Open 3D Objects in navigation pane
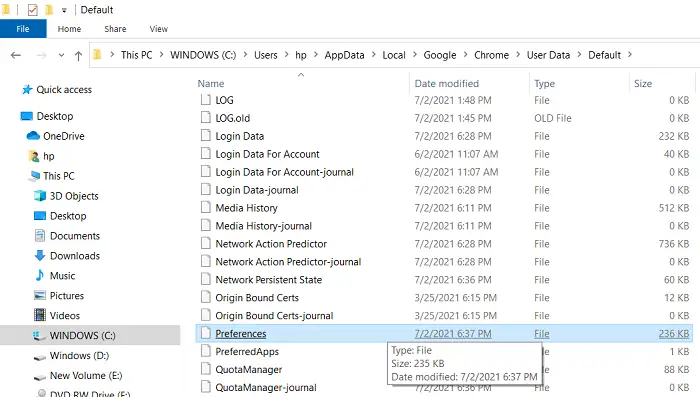 coord(74,196)
